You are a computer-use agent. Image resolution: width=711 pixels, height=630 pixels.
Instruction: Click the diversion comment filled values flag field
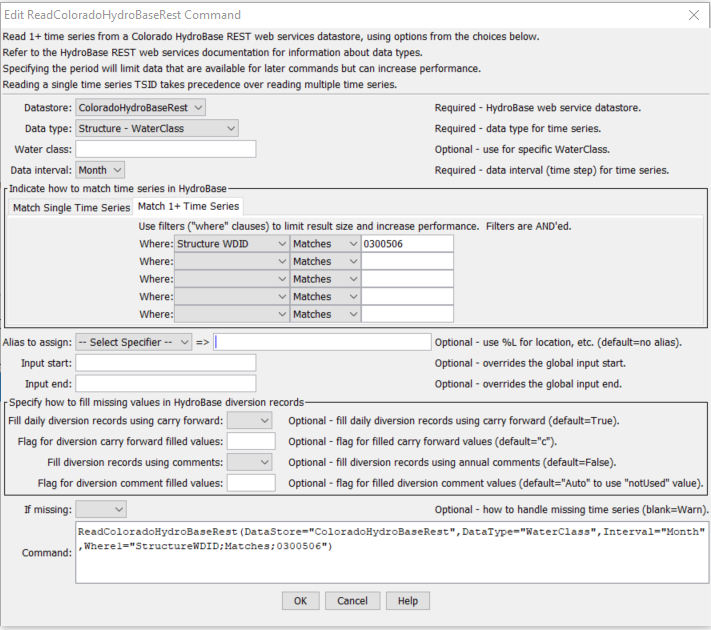(251, 483)
